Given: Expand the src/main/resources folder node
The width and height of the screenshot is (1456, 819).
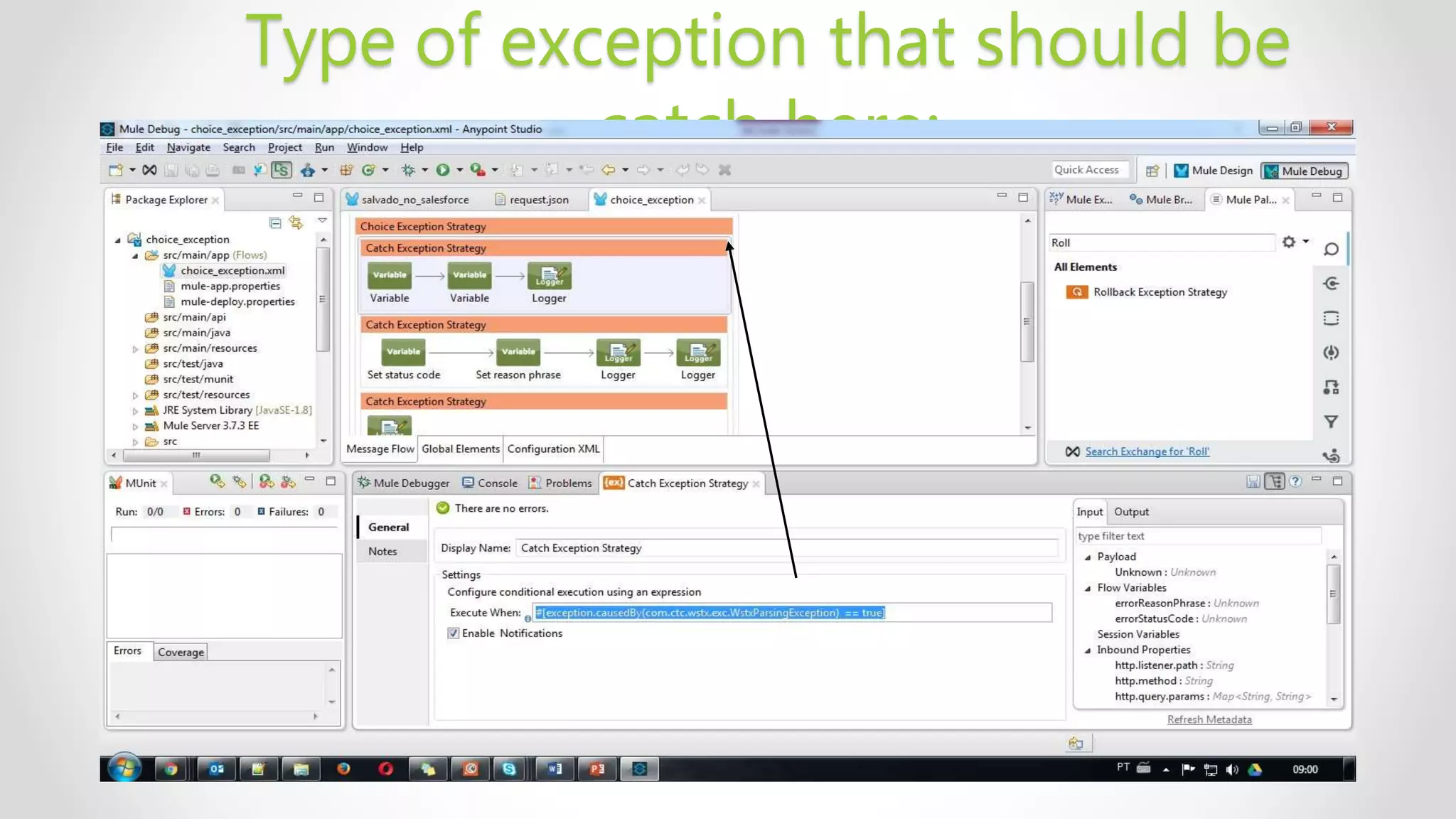Looking at the screenshot, I should click(x=135, y=349).
